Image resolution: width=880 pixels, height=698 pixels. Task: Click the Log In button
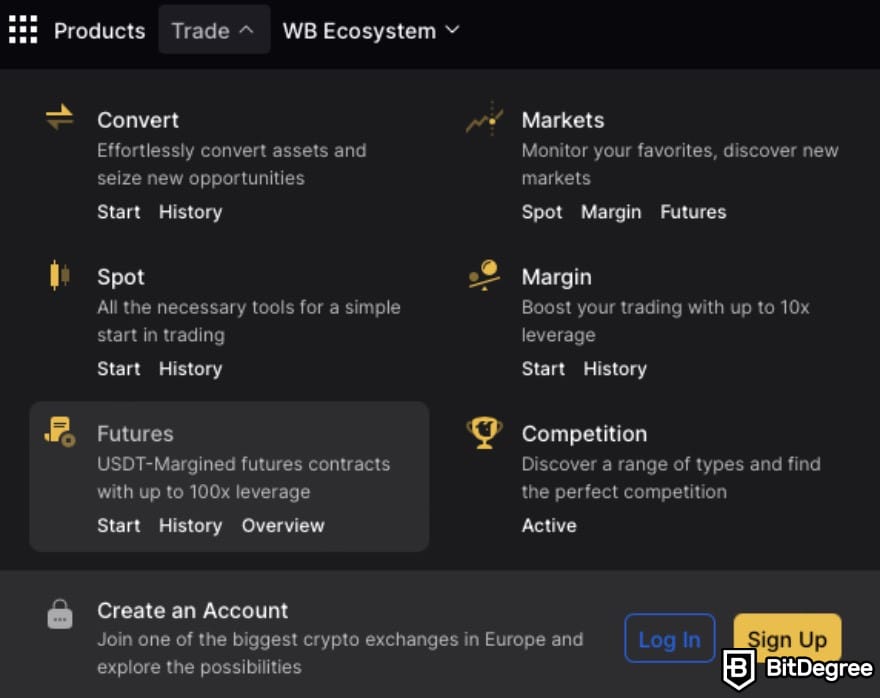click(670, 638)
